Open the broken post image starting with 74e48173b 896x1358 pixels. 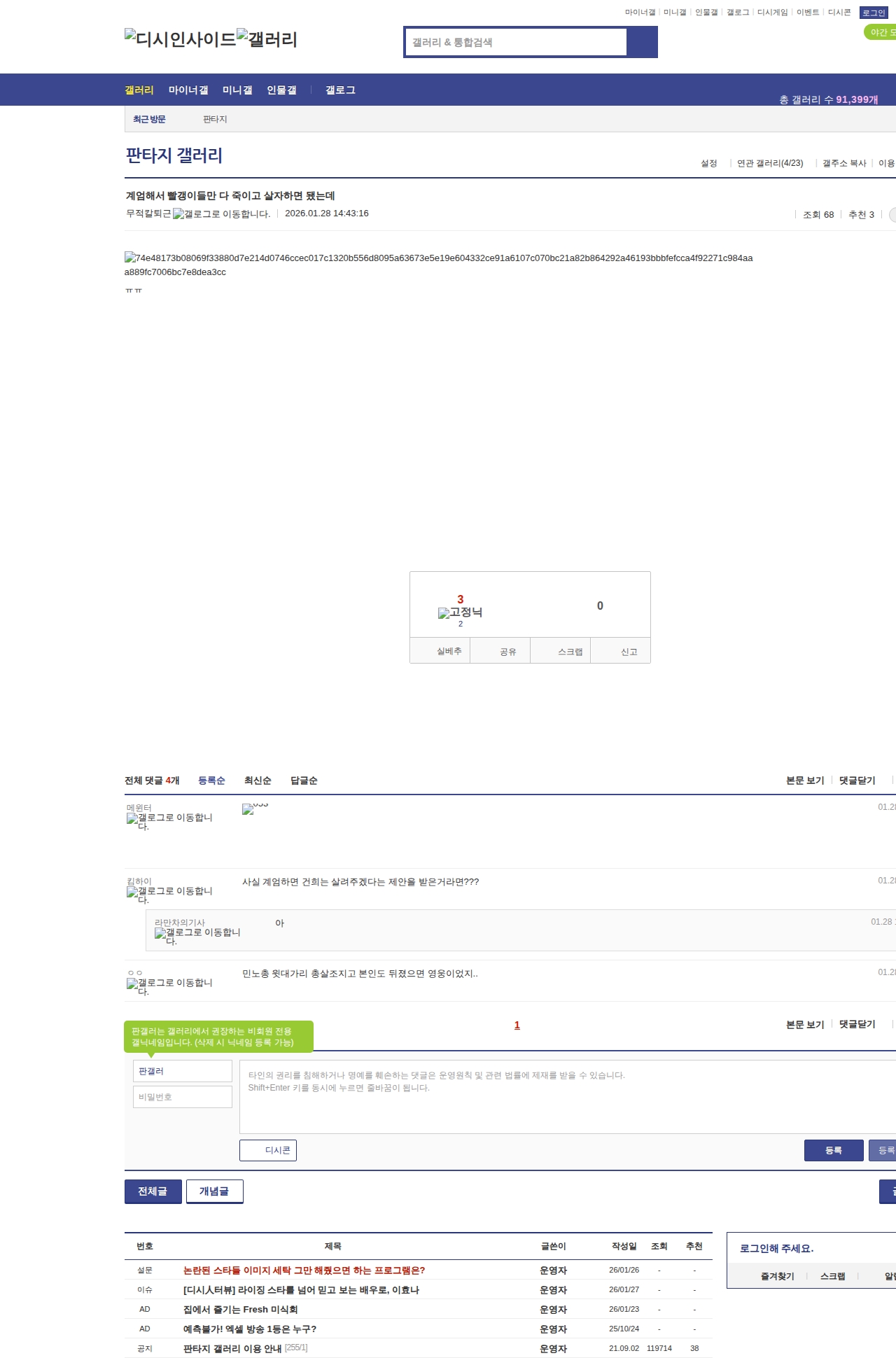click(438, 265)
